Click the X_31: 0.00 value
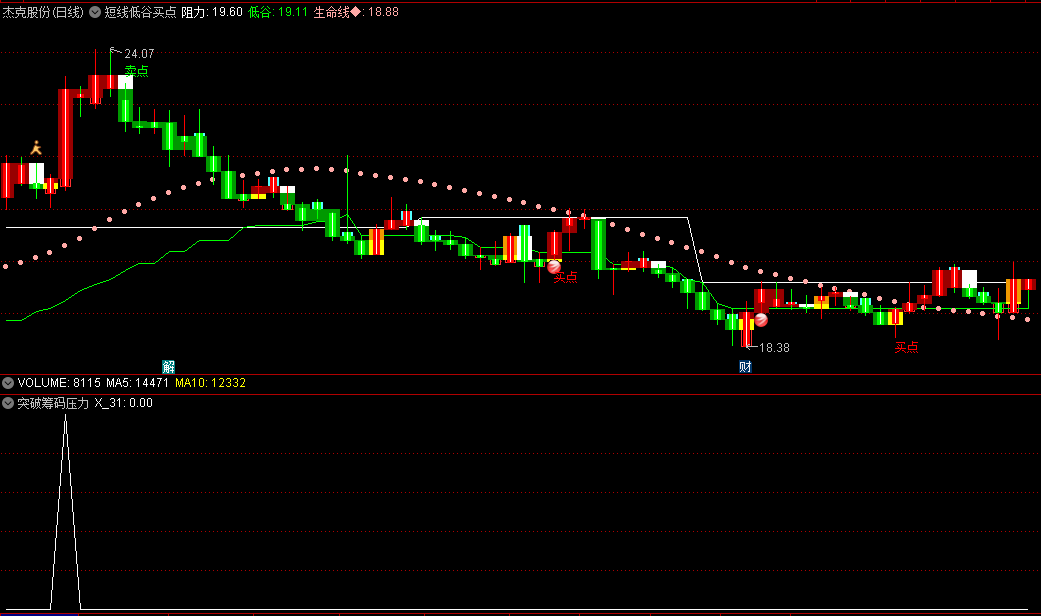This screenshot has width=1041, height=616. coord(123,403)
